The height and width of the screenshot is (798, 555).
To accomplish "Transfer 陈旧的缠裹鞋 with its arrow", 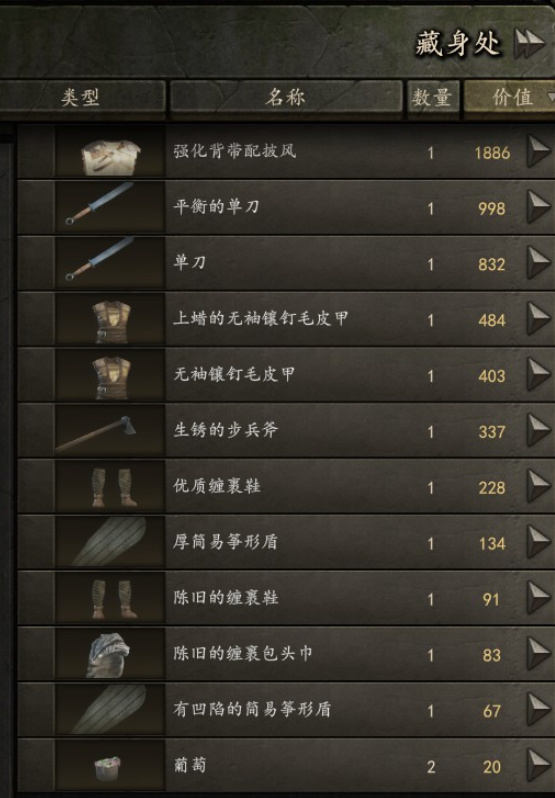I will click(538, 597).
